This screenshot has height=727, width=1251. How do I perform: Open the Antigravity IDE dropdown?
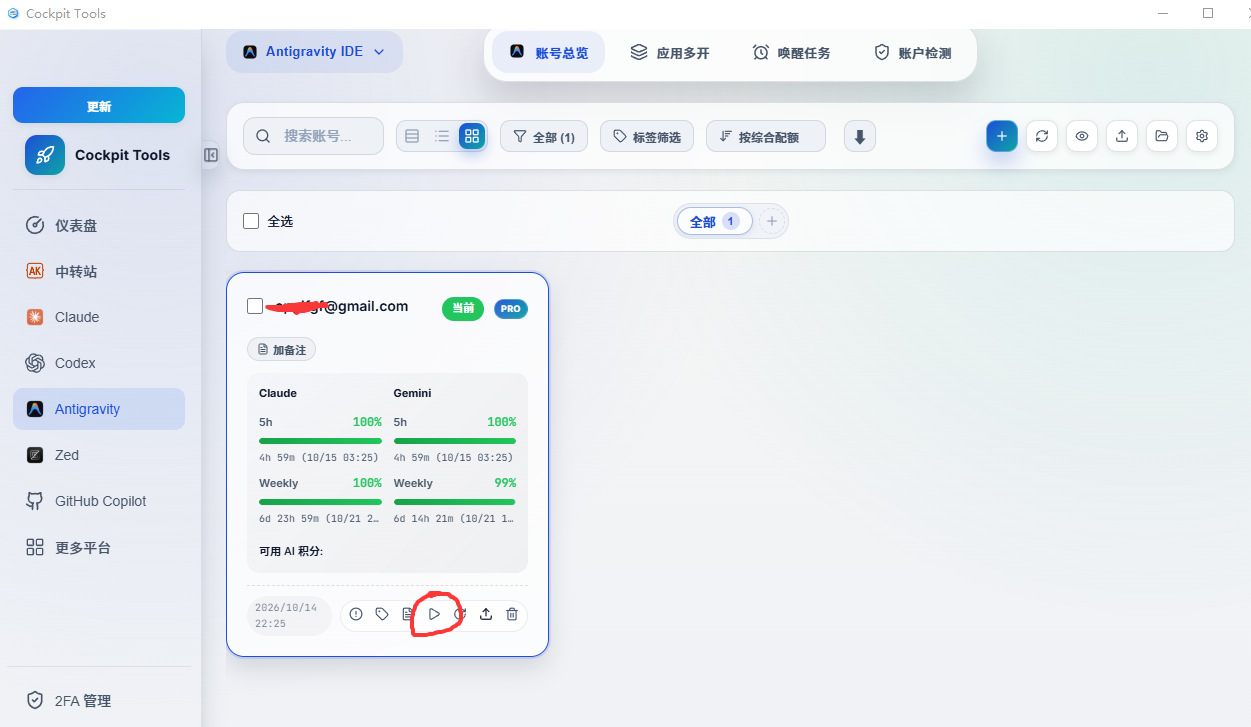[314, 52]
